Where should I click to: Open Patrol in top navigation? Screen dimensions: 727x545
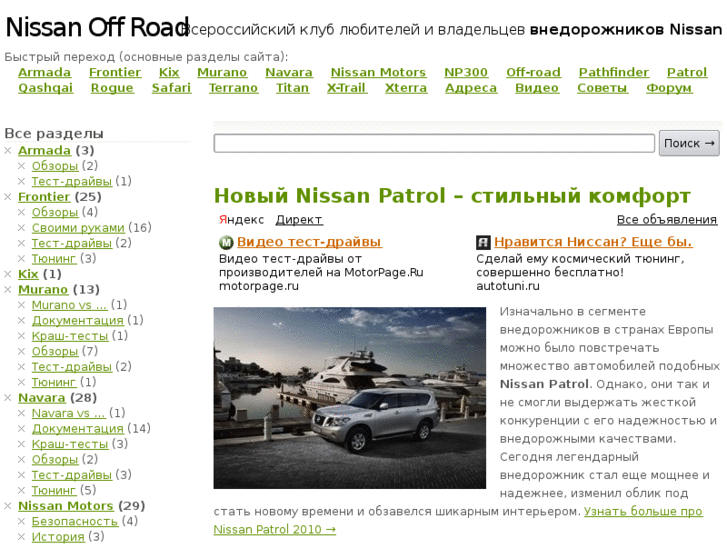tap(687, 72)
